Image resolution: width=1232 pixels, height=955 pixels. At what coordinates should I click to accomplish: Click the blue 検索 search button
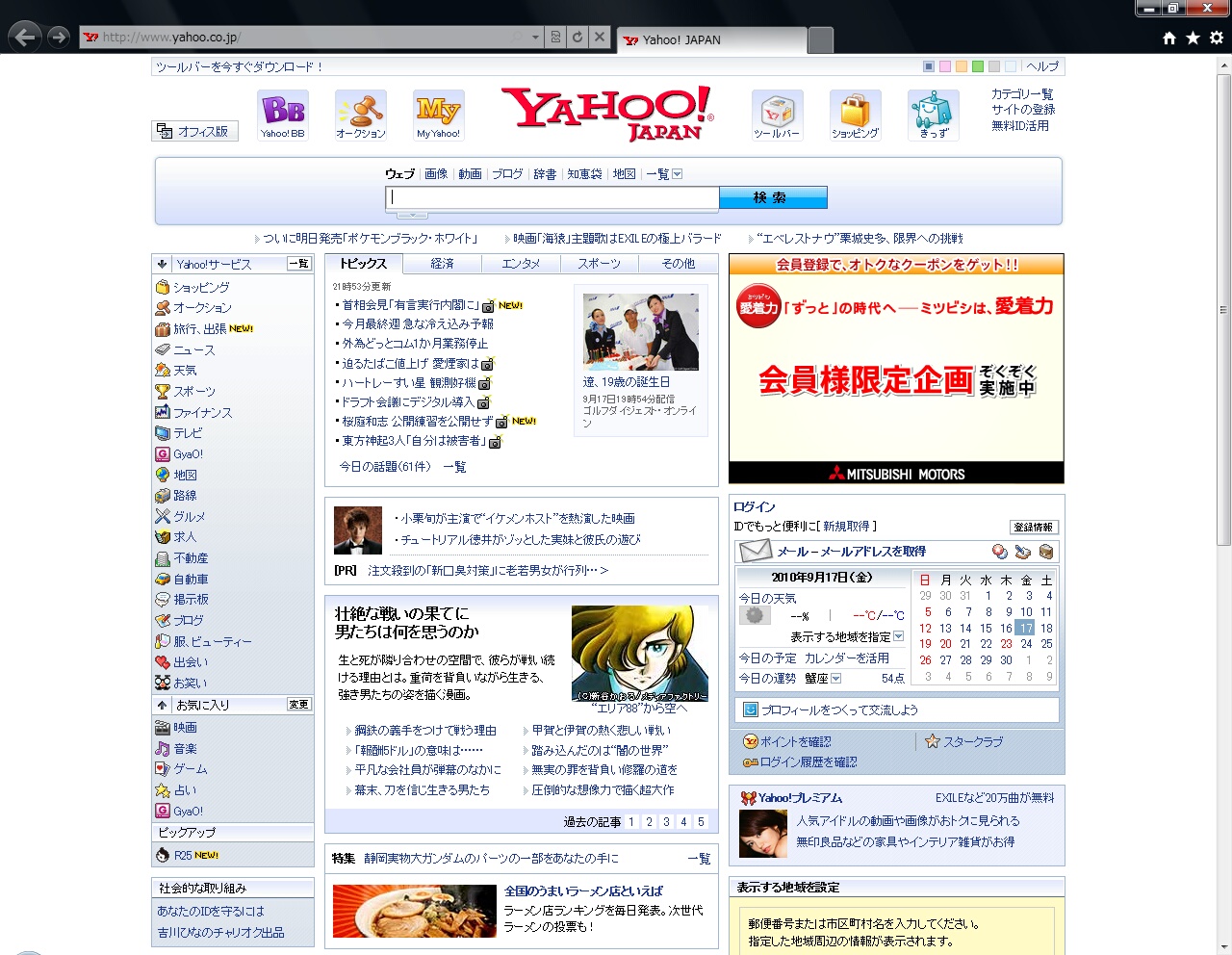pyautogui.click(x=773, y=197)
